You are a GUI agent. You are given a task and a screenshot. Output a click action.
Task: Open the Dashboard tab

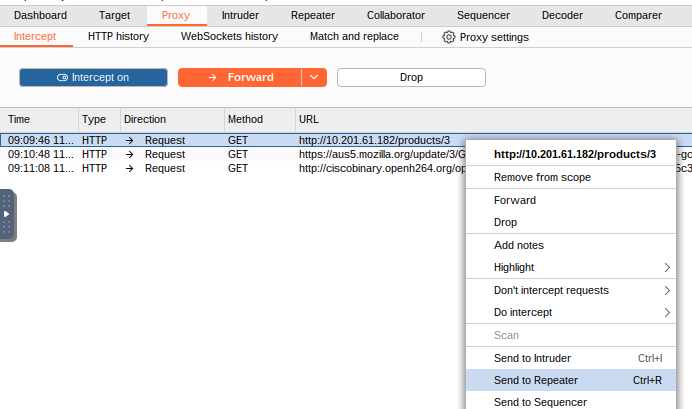click(x=40, y=15)
